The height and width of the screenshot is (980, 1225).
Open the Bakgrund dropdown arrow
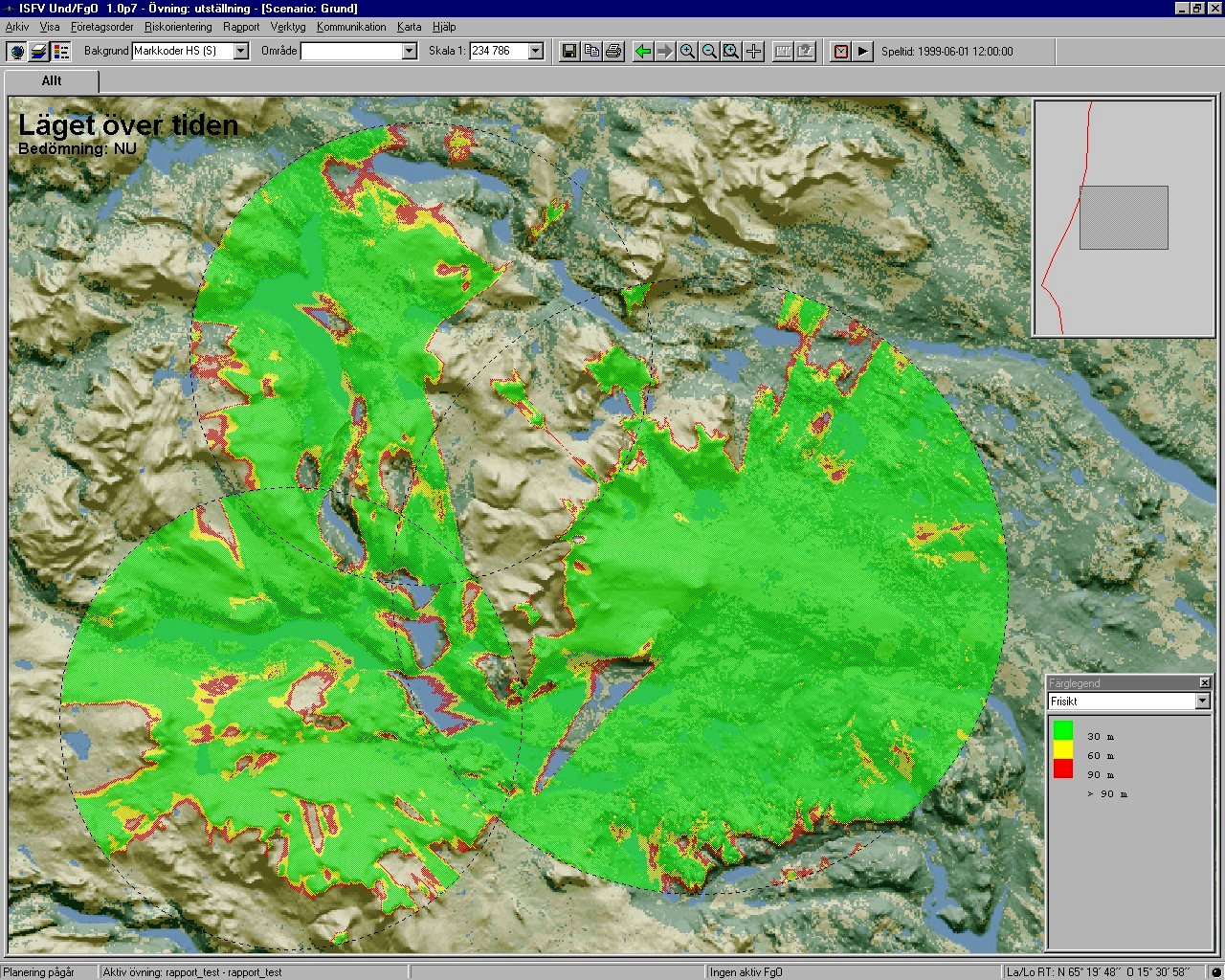click(241, 51)
